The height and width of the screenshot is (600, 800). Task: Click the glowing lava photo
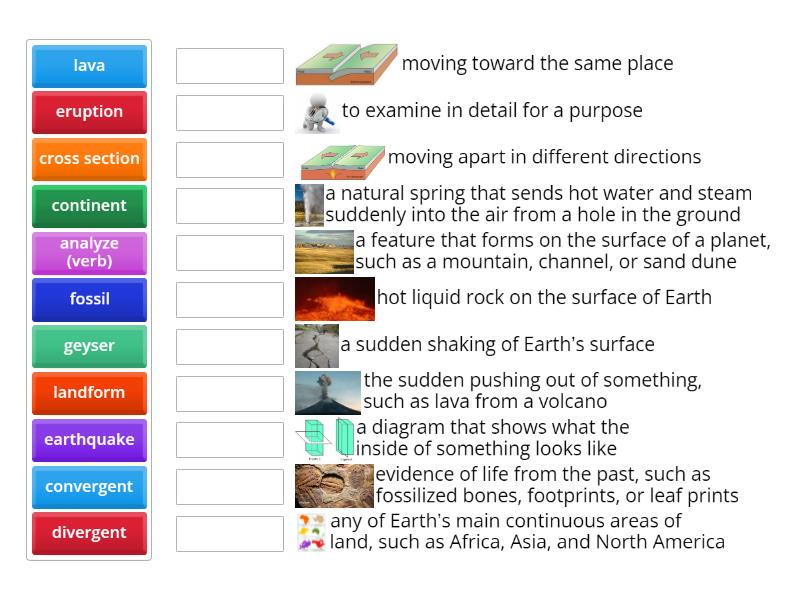(x=335, y=298)
